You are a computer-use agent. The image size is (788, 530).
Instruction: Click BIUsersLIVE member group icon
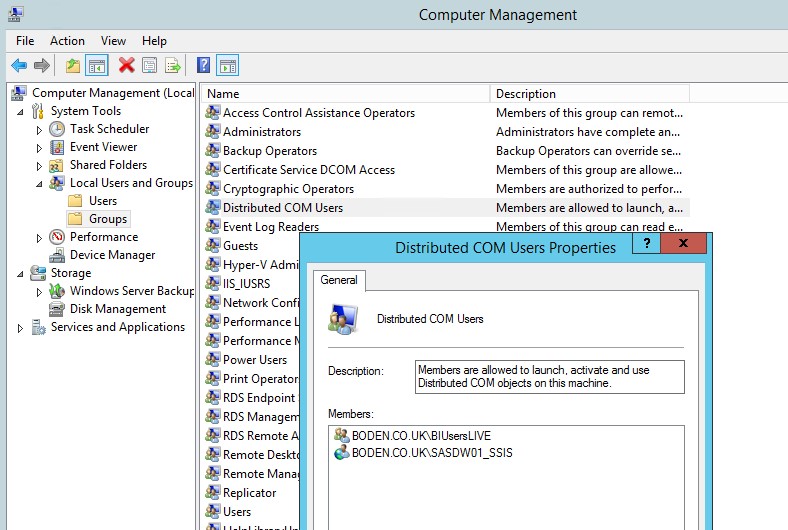pyautogui.click(x=342, y=436)
